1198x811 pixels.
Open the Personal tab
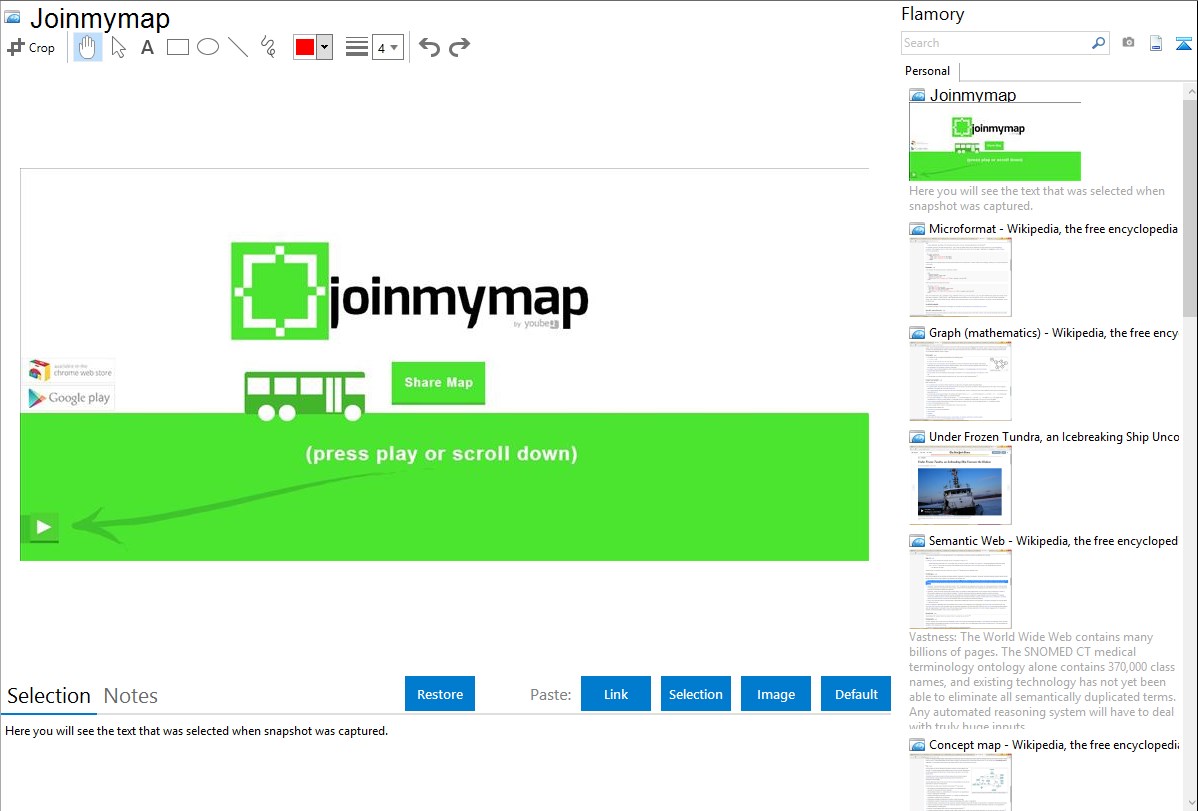point(928,71)
